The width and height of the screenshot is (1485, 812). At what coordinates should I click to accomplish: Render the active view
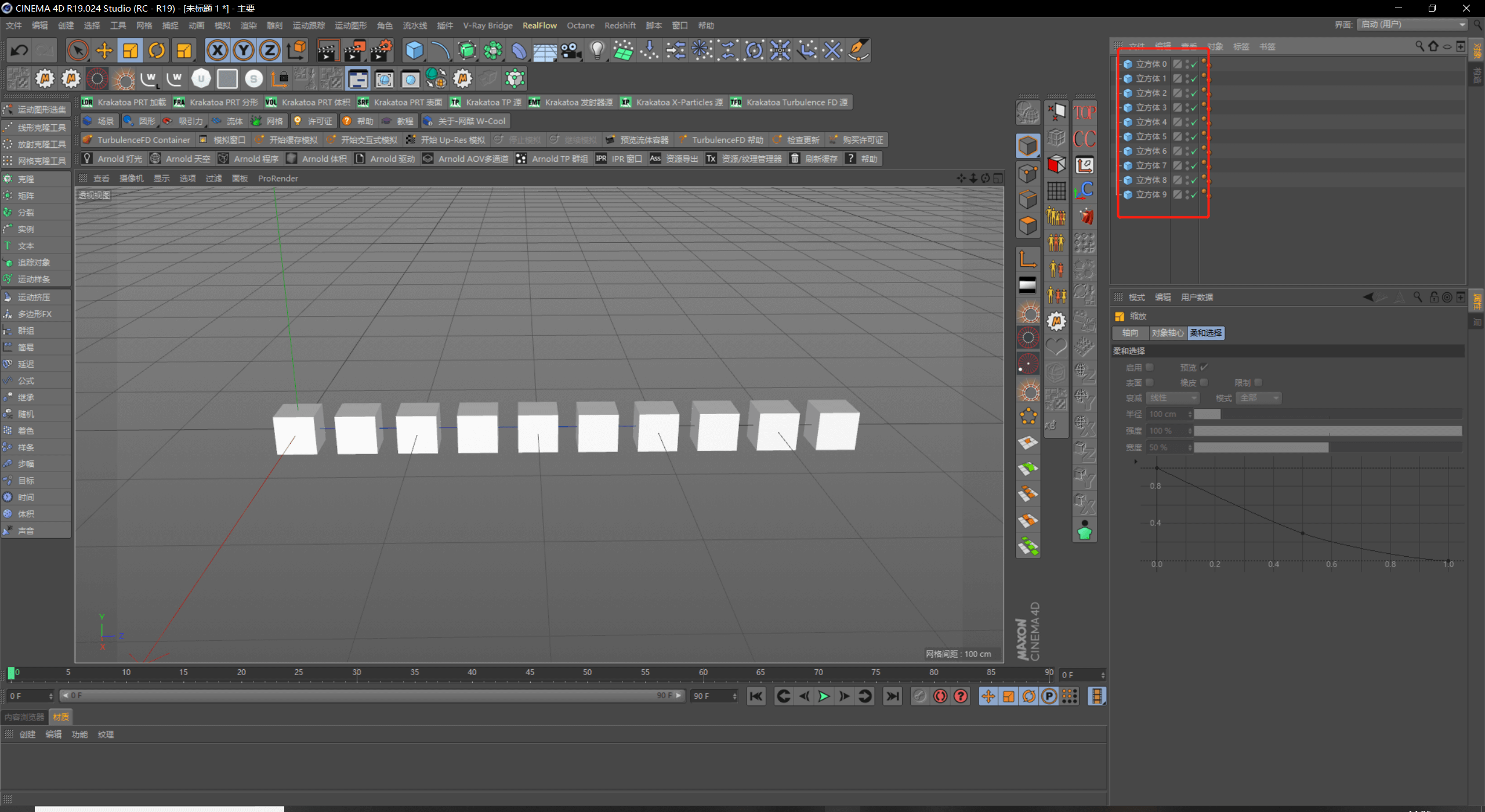pos(328,50)
